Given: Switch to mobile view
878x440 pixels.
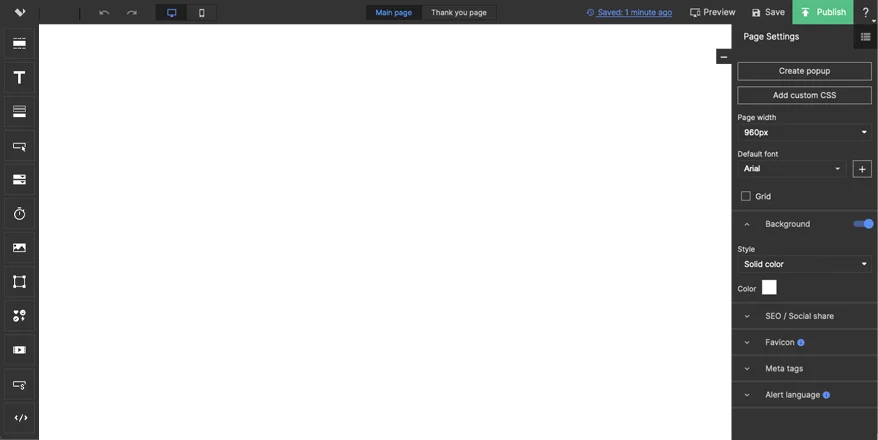Looking at the screenshot, I should 201,13.
